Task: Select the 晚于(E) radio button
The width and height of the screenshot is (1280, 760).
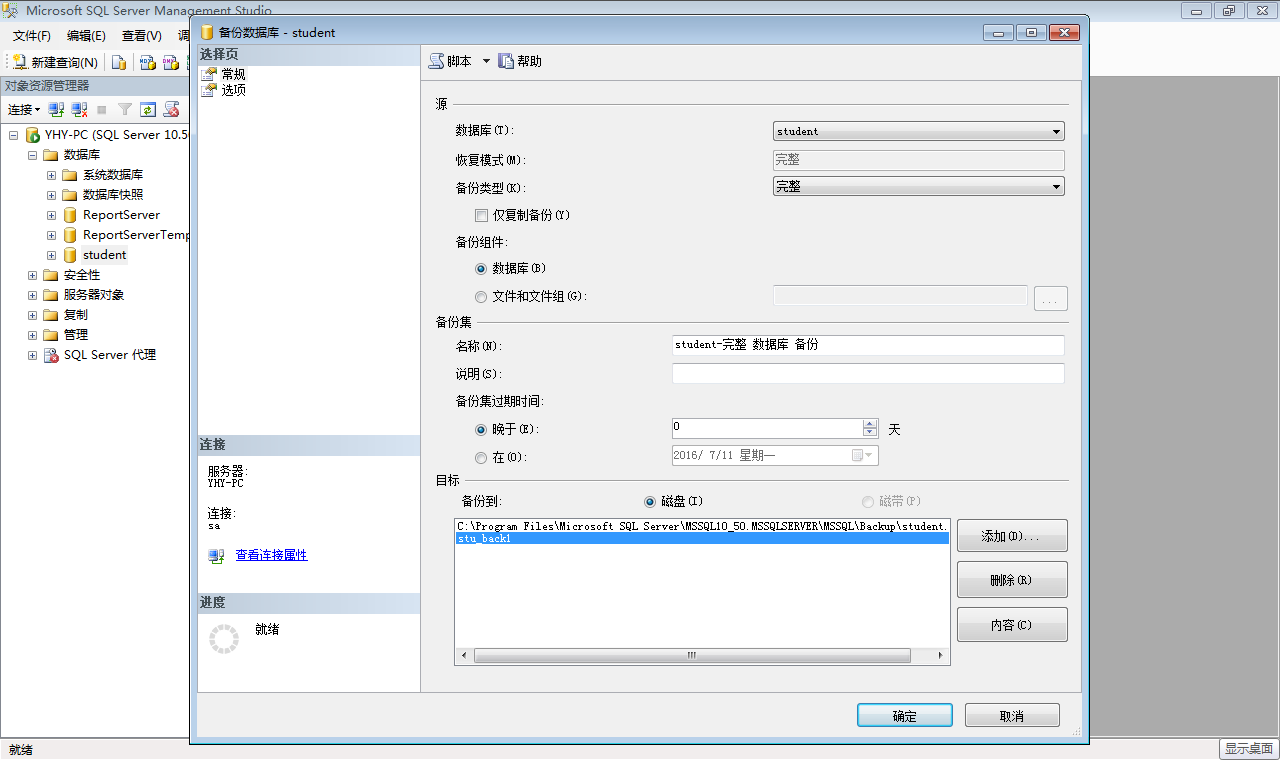Action: tap(481, 429)
